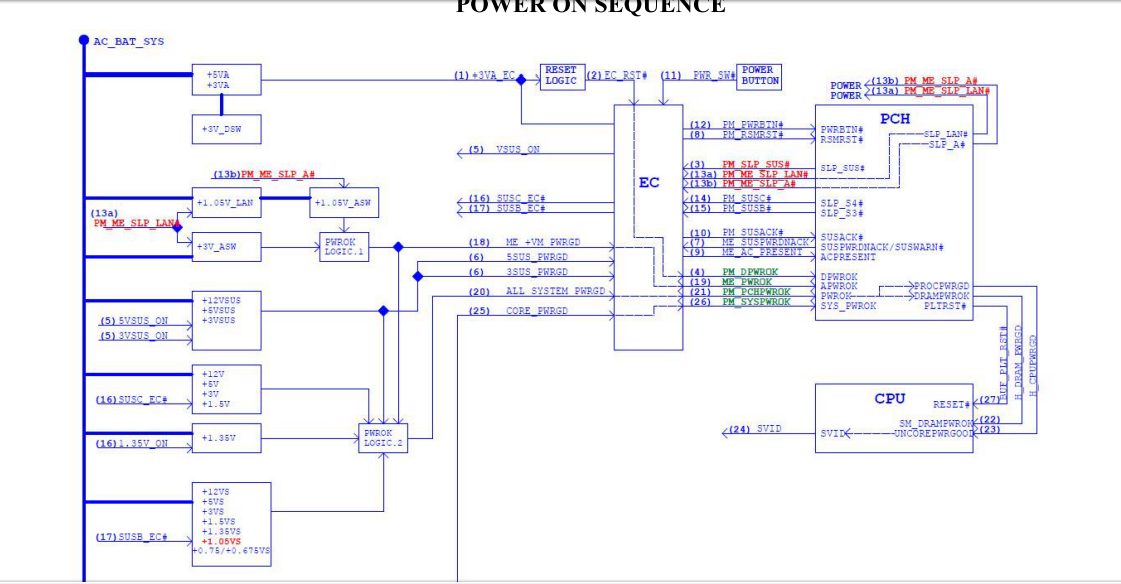This screenshot has height=584, width=1121.
Task: Select the RESET LOGIC block
Action: coord(560,76)
